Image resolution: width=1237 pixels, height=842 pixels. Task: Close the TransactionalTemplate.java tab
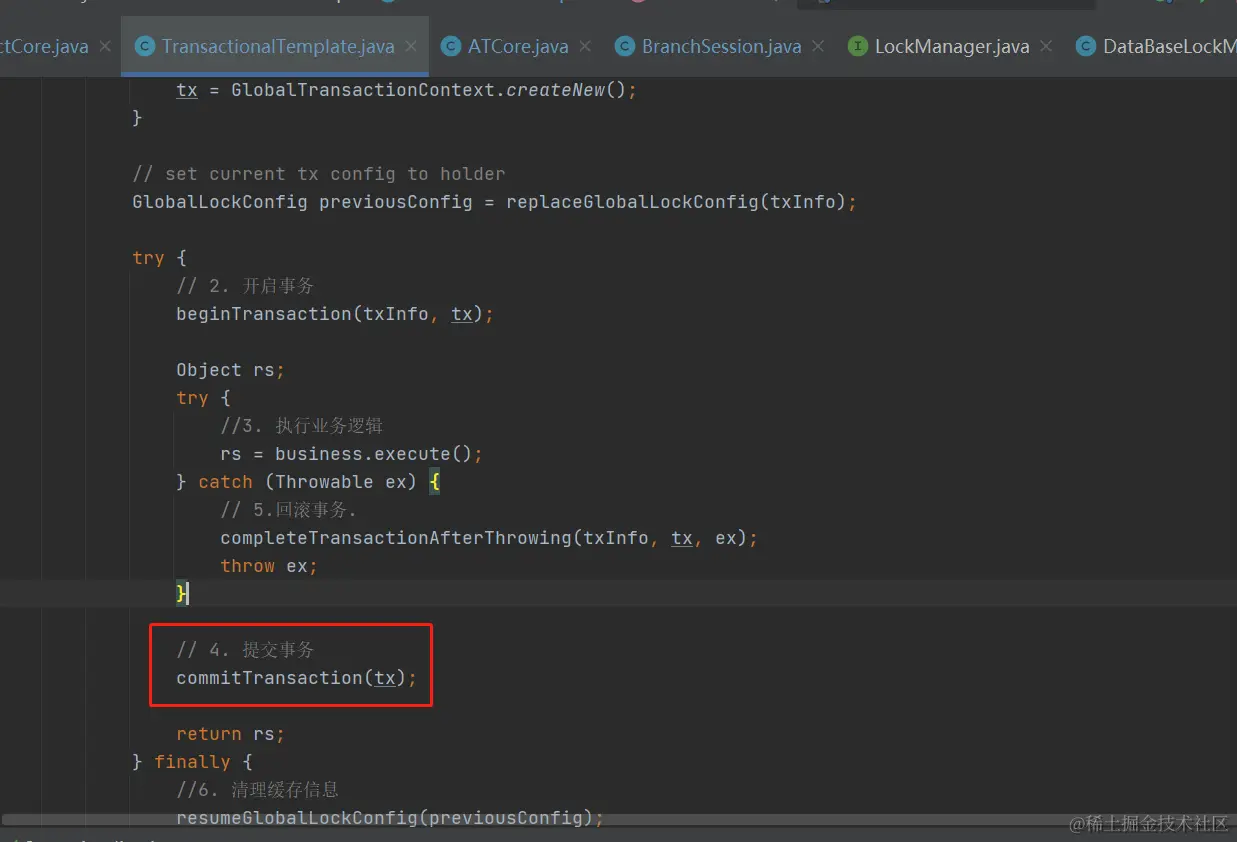(x=412, y=47)
